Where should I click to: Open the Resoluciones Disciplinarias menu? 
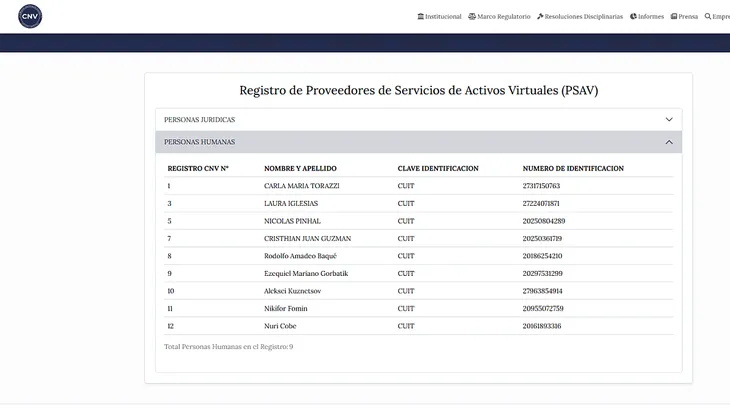(x=584, y=16)
